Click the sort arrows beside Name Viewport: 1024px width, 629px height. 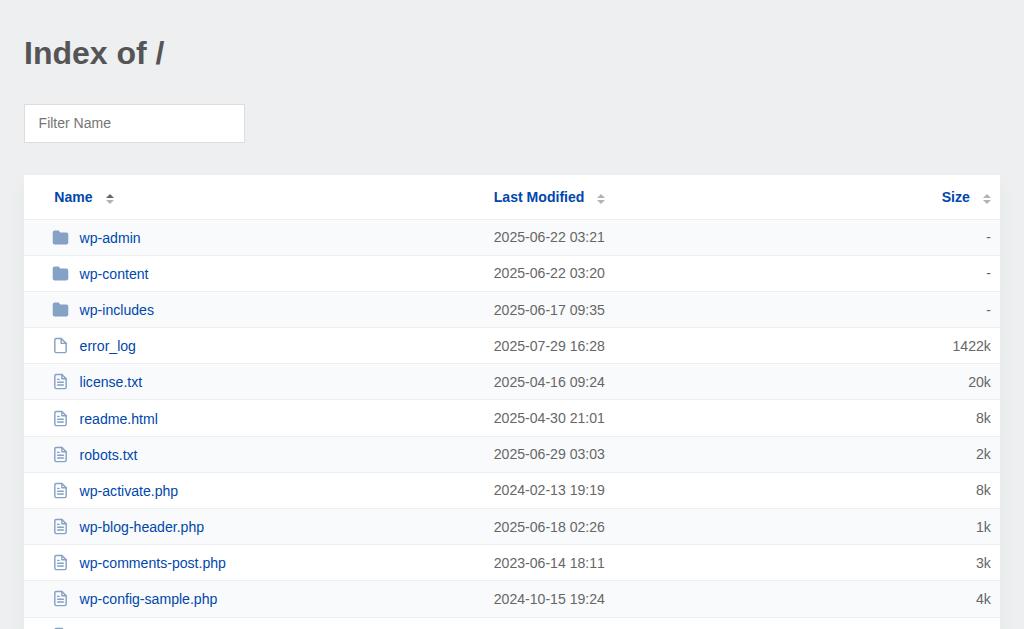110,199
